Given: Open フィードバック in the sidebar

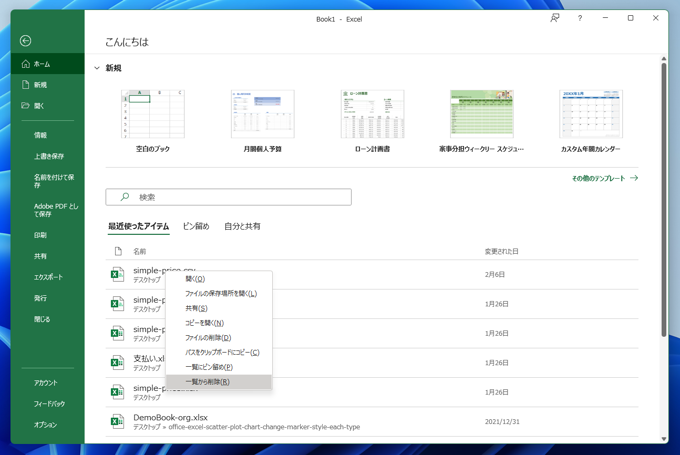Looking at the screenshot, I should point(48,403).
